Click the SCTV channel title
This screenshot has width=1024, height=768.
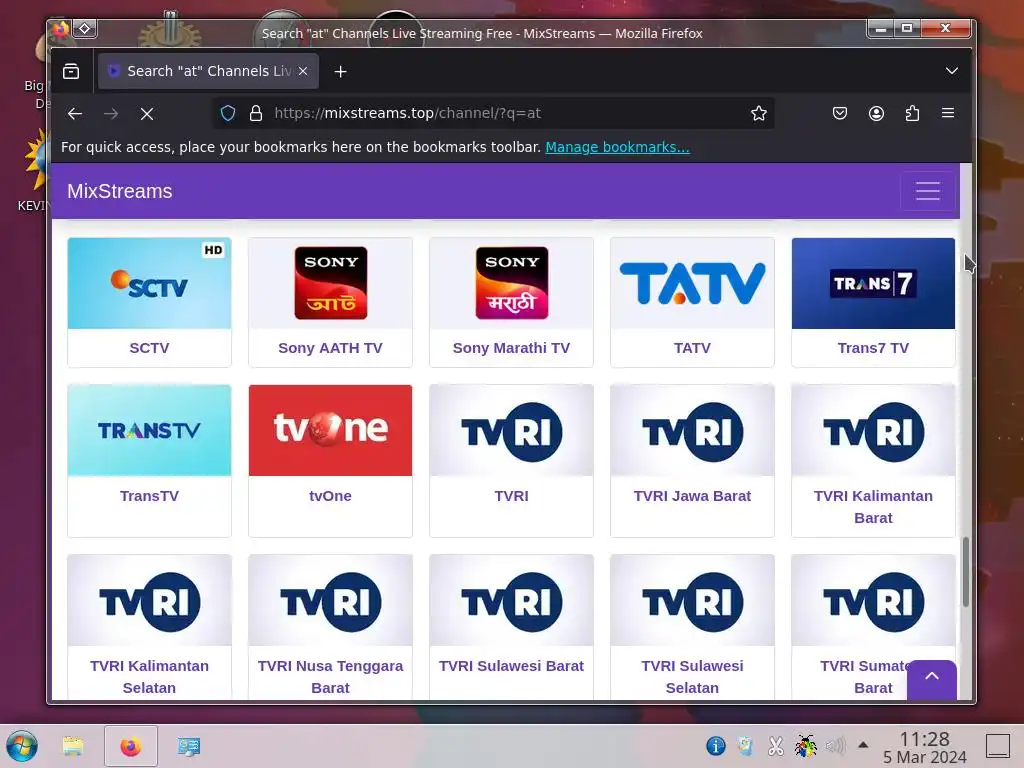(150, 348)
